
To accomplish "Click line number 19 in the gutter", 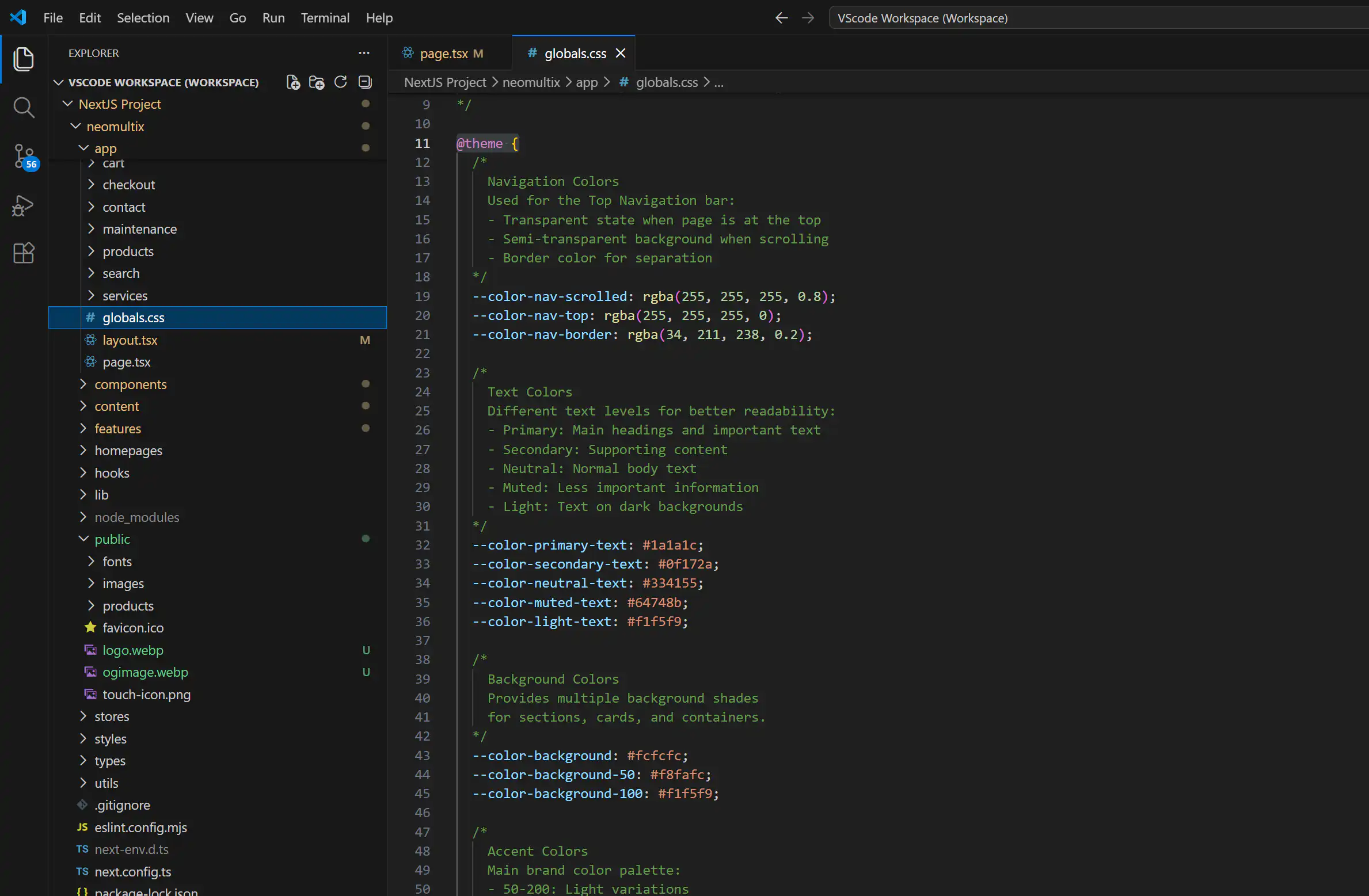I will (x=423, y=296).
